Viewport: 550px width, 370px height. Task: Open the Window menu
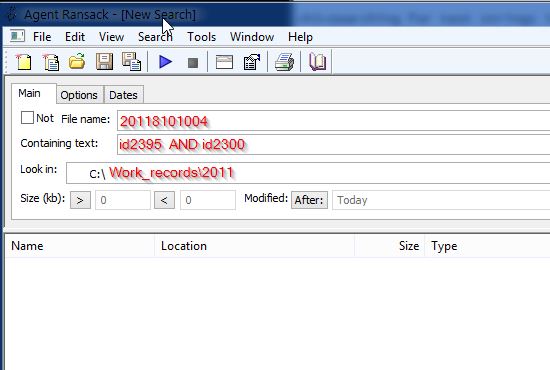coord(252,37)
